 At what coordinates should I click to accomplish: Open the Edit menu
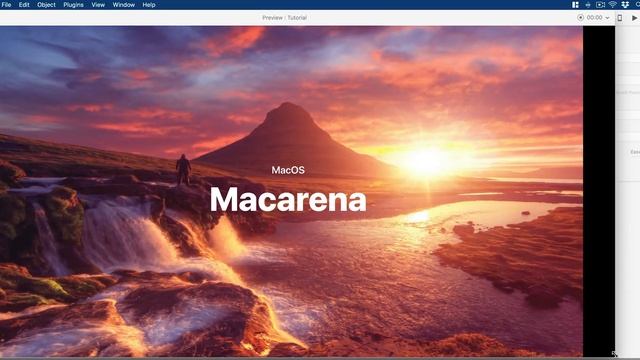(x=24, y=5)
